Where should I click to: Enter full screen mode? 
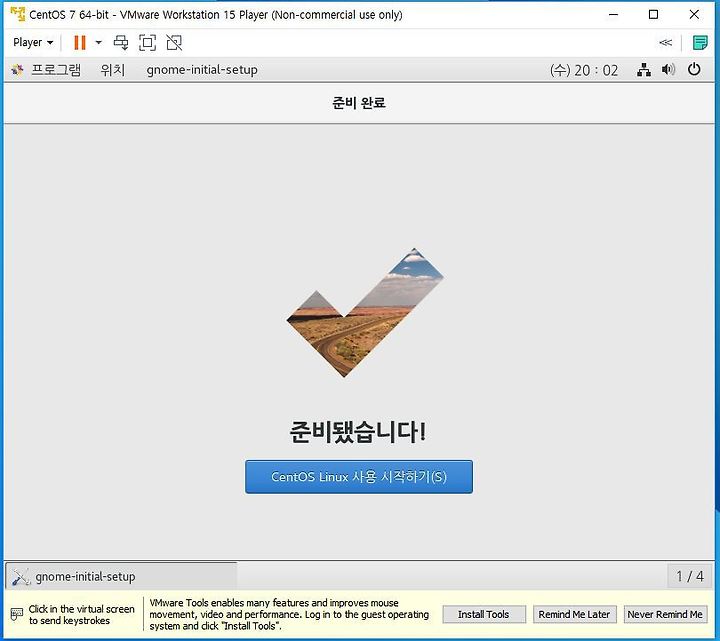click(147, 43)
